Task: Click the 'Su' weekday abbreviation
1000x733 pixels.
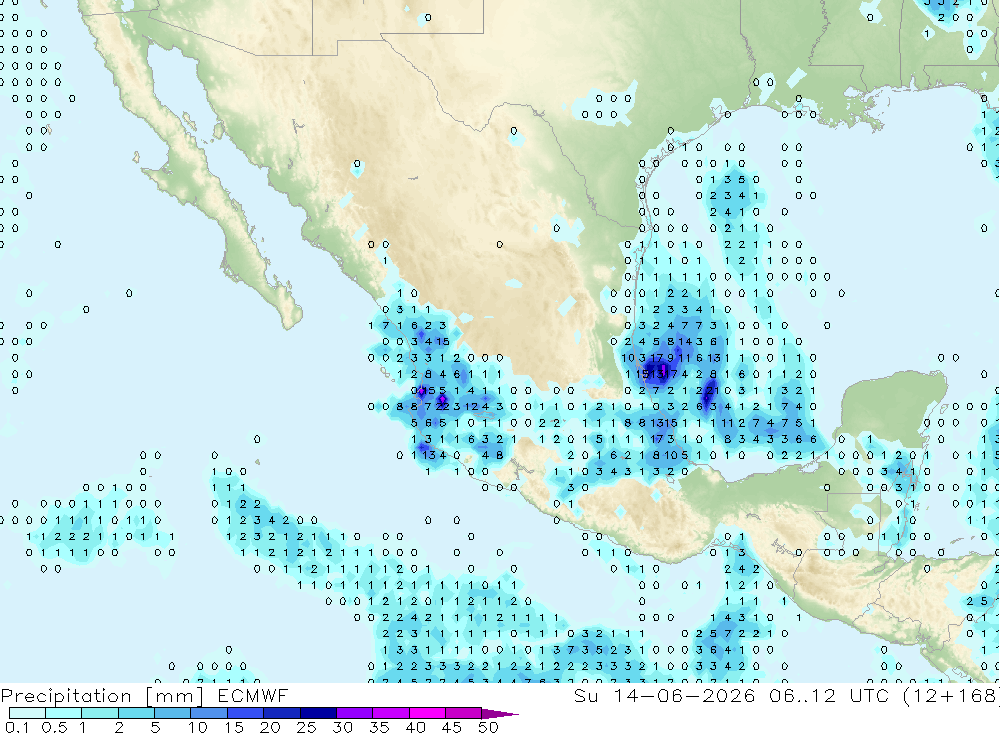Action: coord(586,695)
